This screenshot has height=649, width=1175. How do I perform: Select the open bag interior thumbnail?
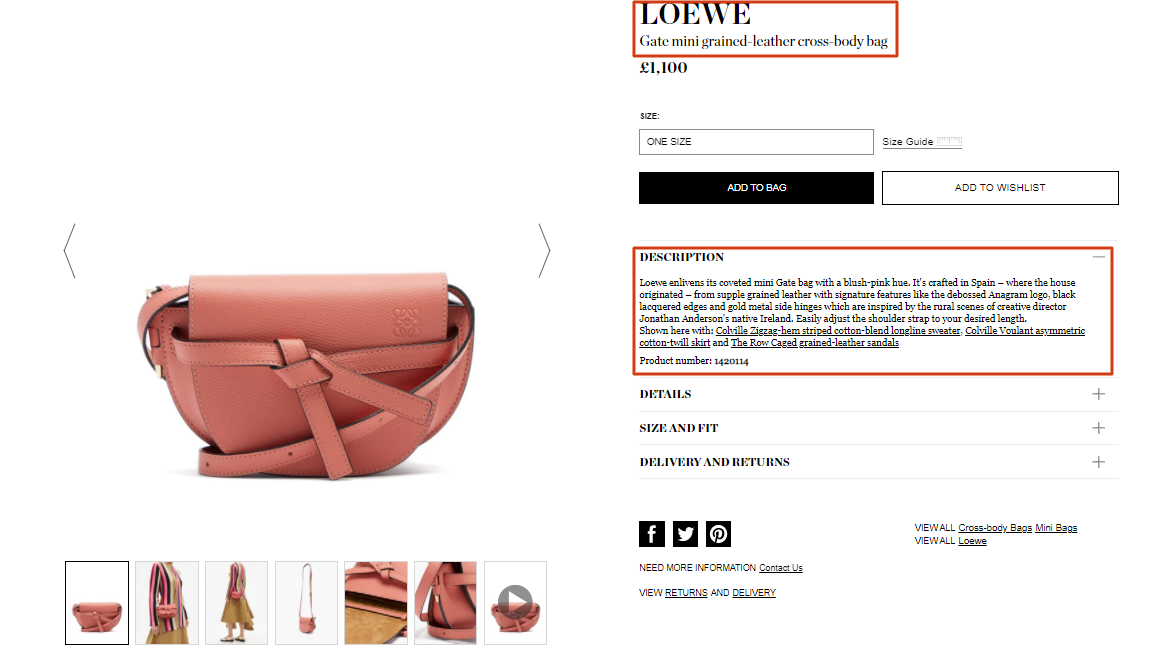pos(376,603)
